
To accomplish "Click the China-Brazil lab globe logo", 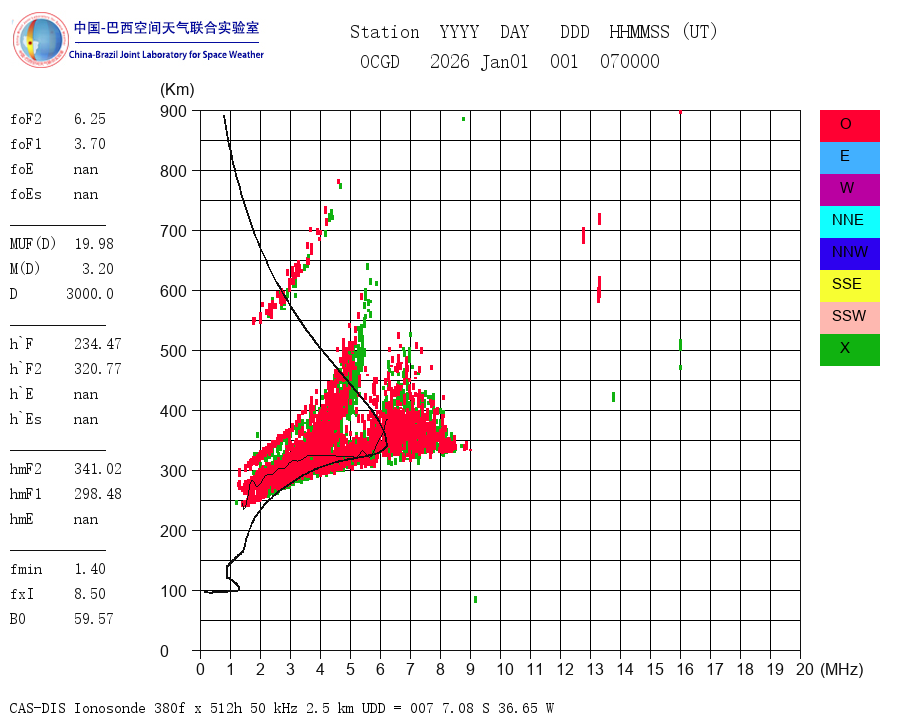I will point(40,40).
